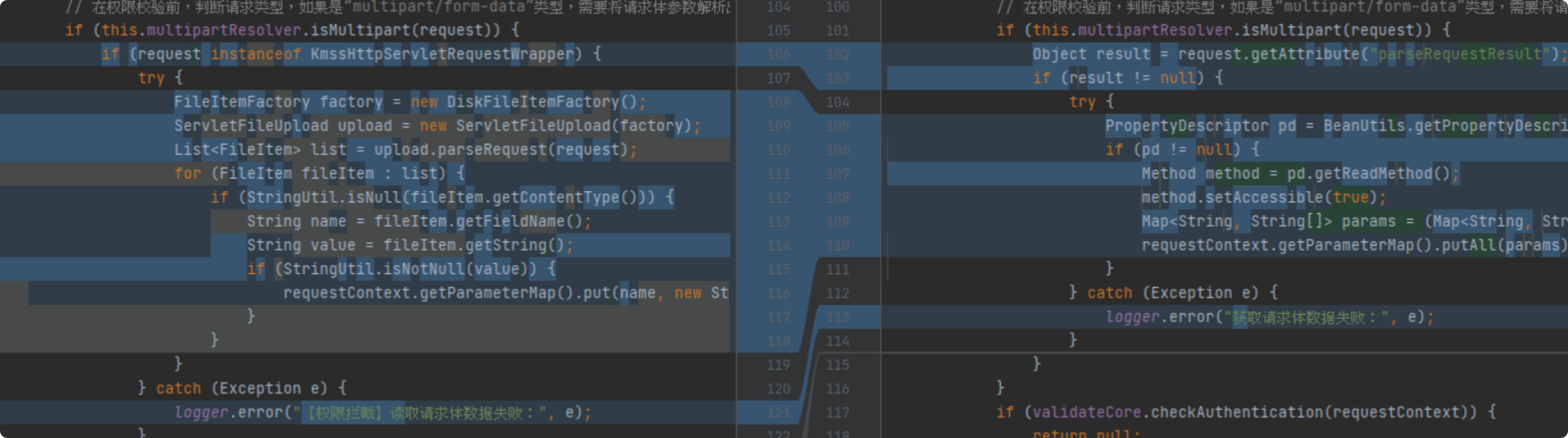Screen dimensions: 1568x438
Task: Place cursor on 'List<FileItem> list = upload.parseRequest(request);'
Action: (x=406, y=149)
